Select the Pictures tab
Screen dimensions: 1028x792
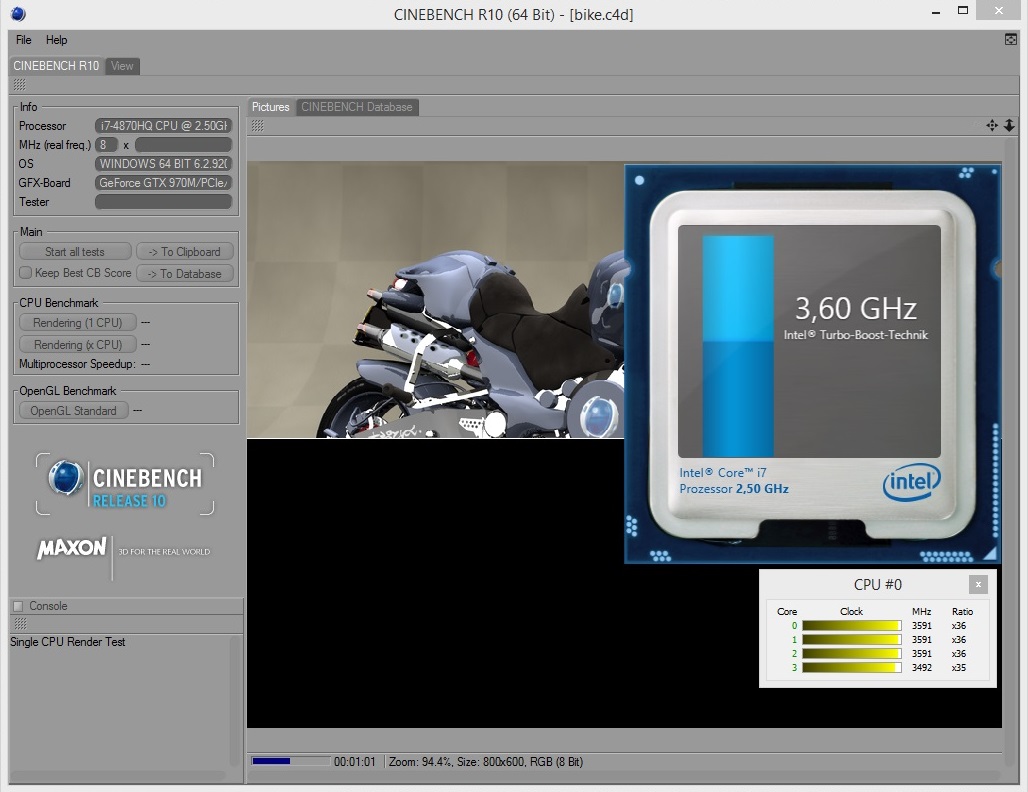point(271,107)
